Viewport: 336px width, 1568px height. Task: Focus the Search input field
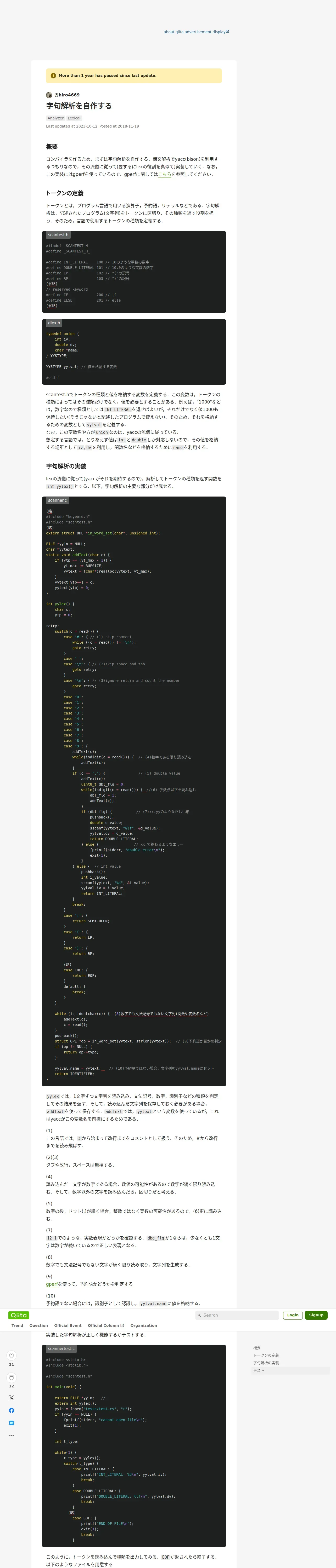pyautogui.click(x=240, y=1315)
